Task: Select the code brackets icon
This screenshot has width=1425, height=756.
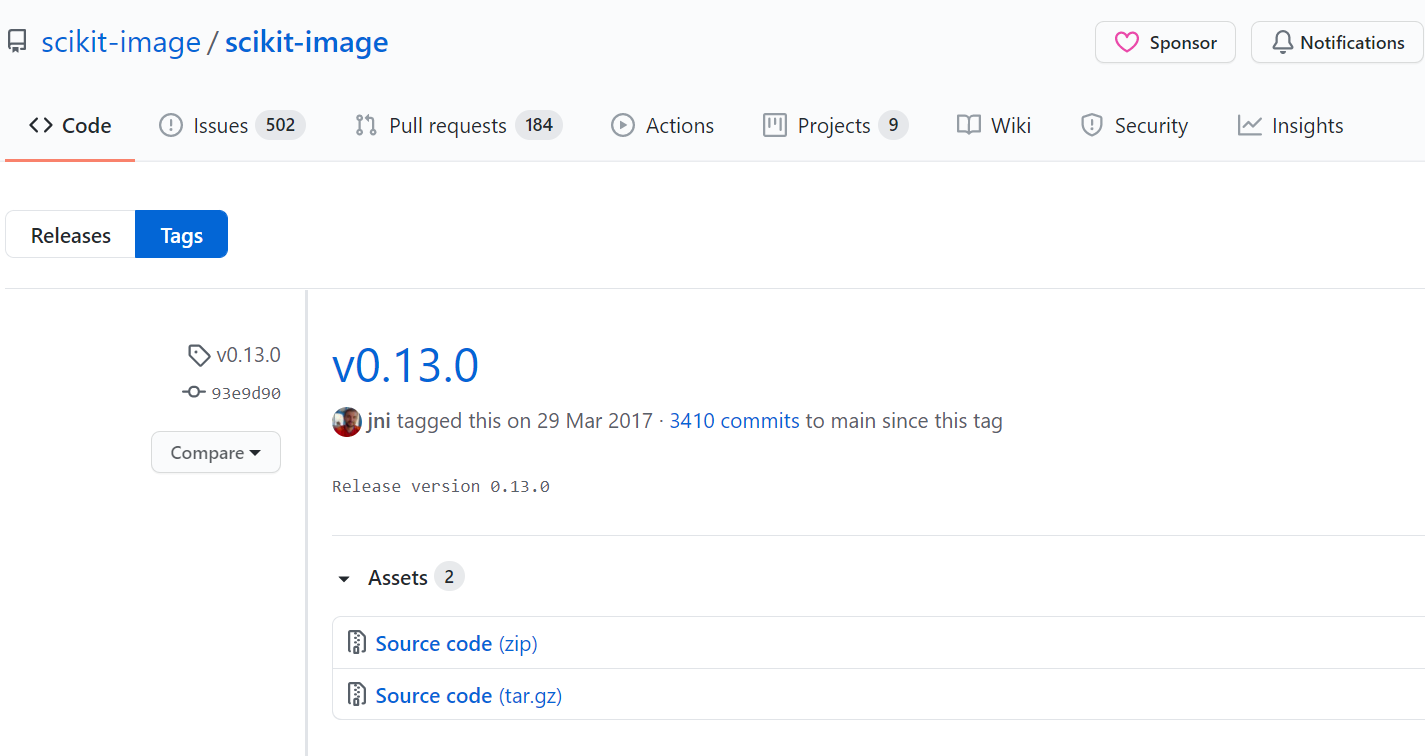Action: pos(40,125)
